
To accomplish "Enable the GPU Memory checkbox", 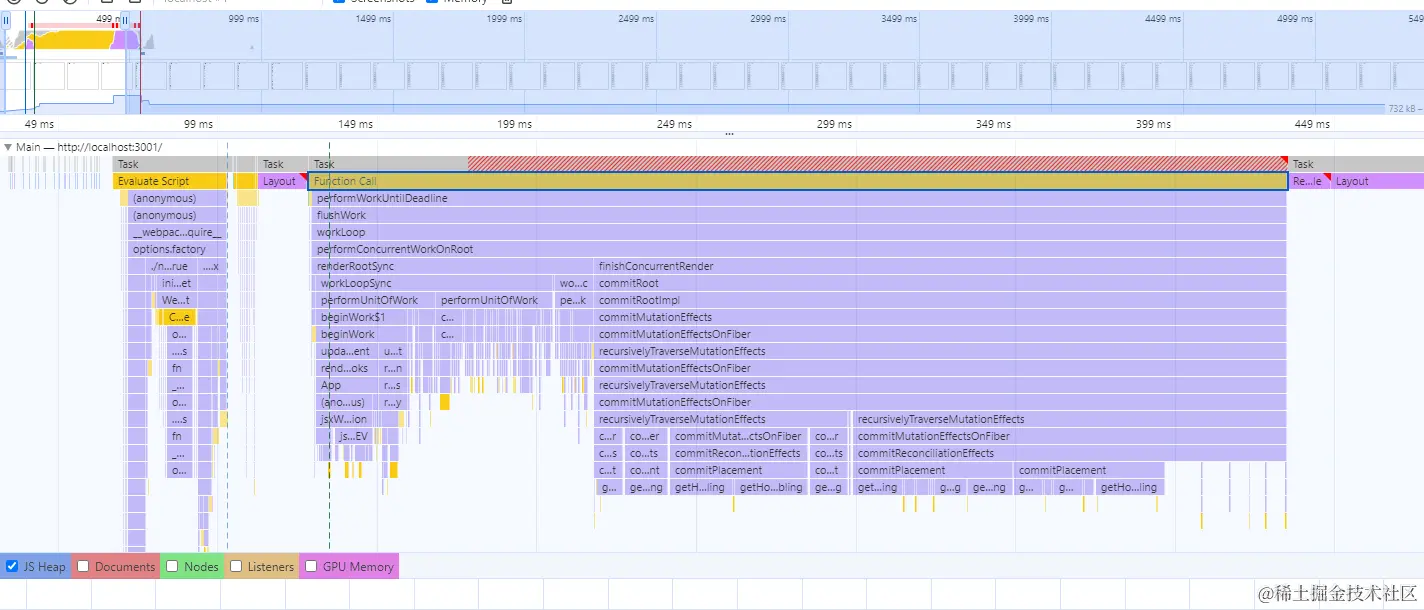I will 311,567.
